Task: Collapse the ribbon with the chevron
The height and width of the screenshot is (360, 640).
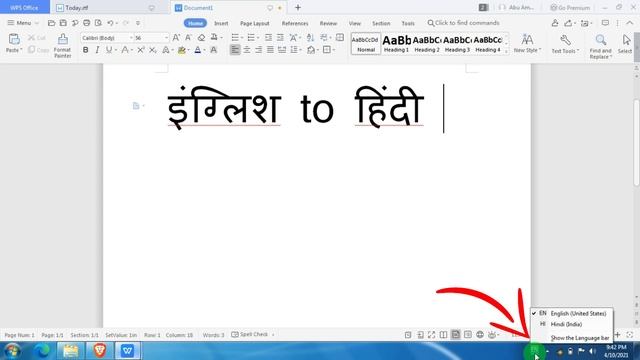Action: [x=630, y=23]
